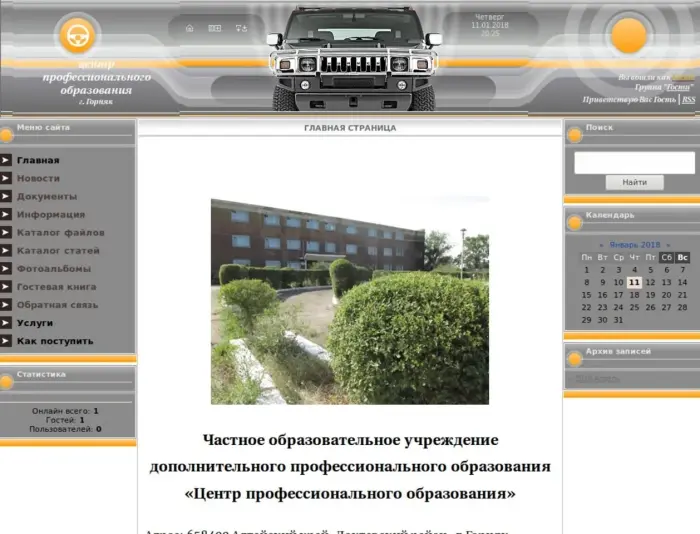Screen dimensions: 700x534
Task: Open the Каталог статей menu item
Action: click(x=58, y=250)
